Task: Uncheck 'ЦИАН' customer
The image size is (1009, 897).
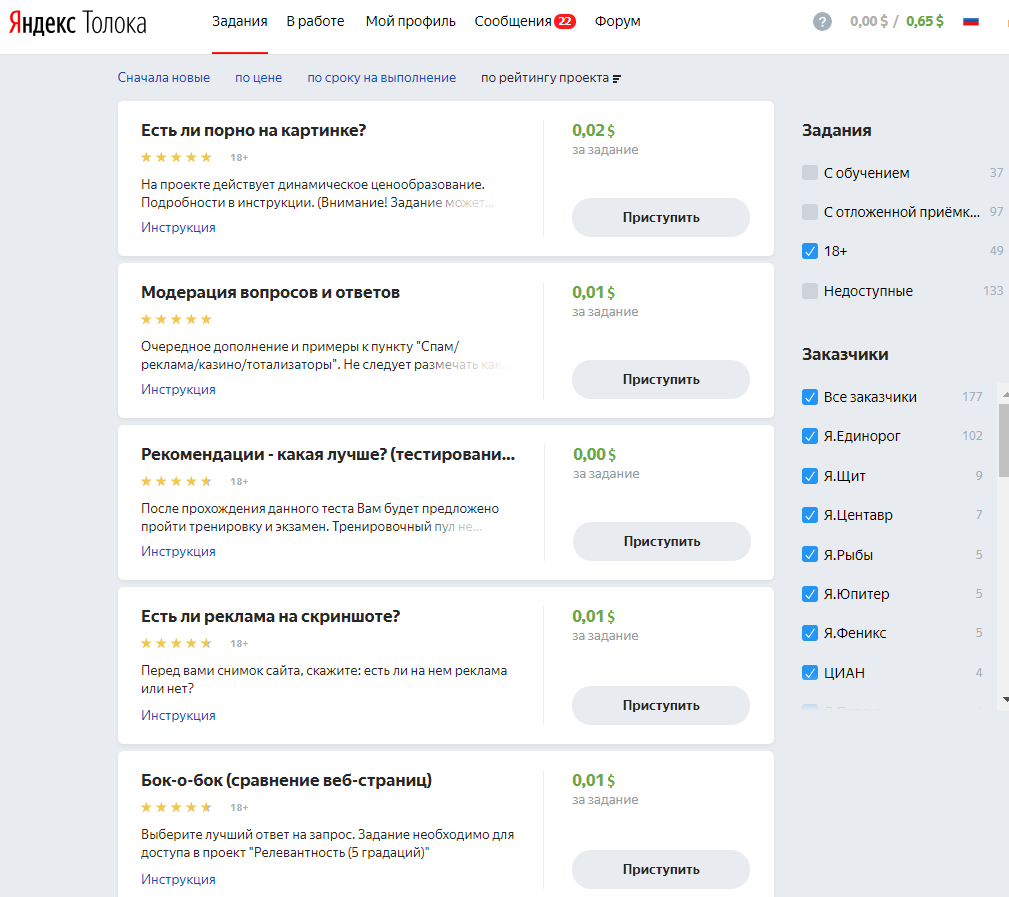Action: point(810,672)
